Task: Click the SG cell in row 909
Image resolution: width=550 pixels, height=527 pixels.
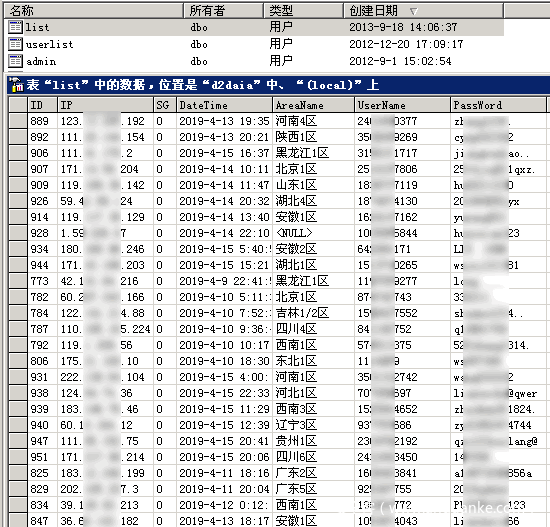Action: point(165,185)
